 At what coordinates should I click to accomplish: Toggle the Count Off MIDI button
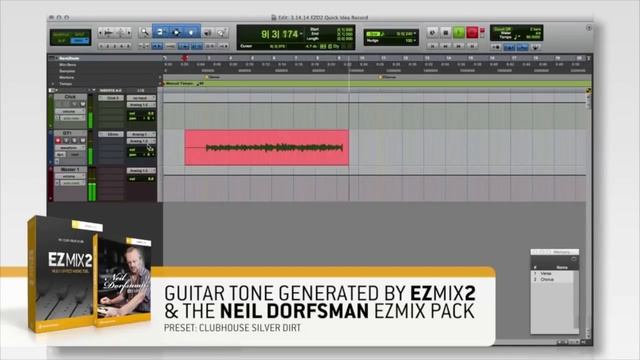(x=522, y=47)
